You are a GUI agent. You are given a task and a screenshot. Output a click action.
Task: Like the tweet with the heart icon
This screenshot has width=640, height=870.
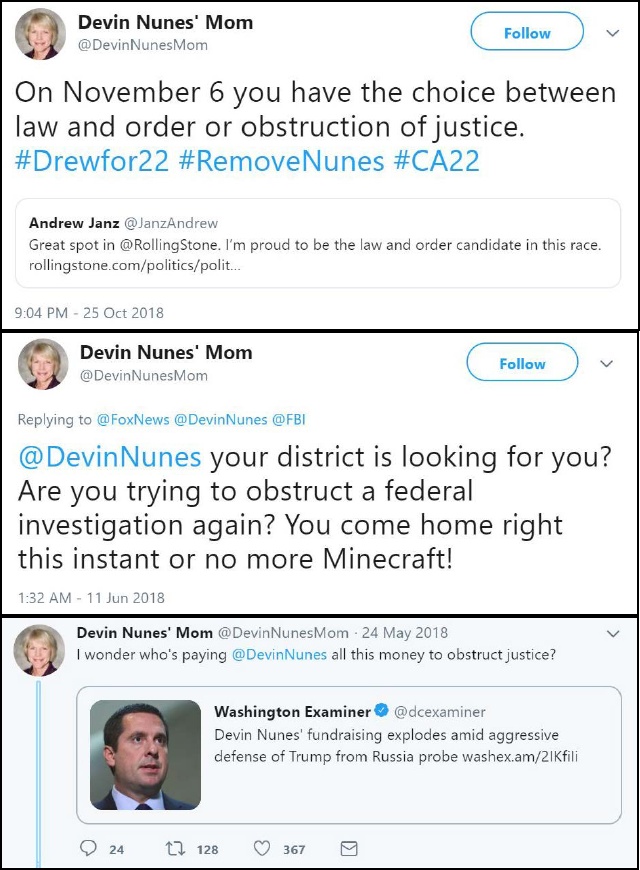(x=262, y=849)
